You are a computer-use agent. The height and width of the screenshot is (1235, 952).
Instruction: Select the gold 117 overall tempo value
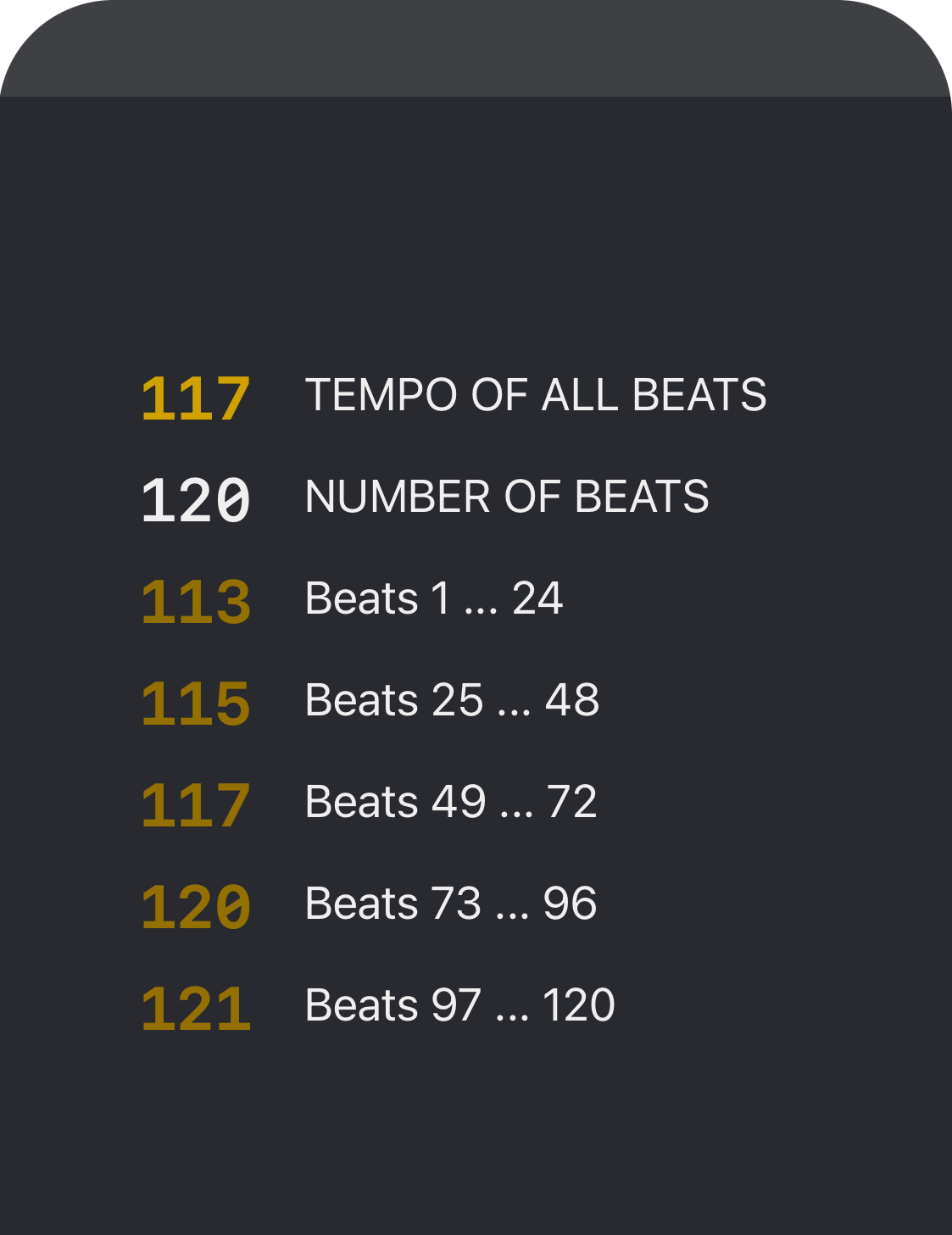196,398
